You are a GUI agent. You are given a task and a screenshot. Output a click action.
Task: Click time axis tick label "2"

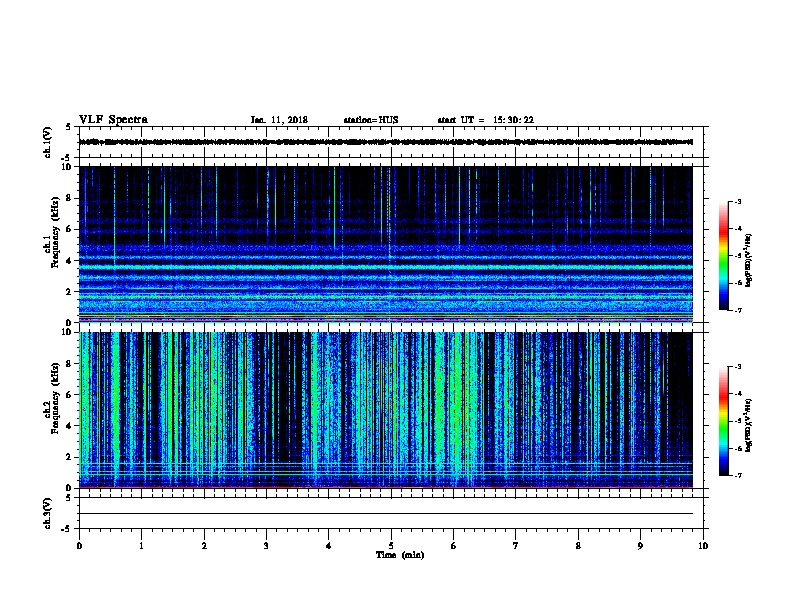click(x=204, y=546)
